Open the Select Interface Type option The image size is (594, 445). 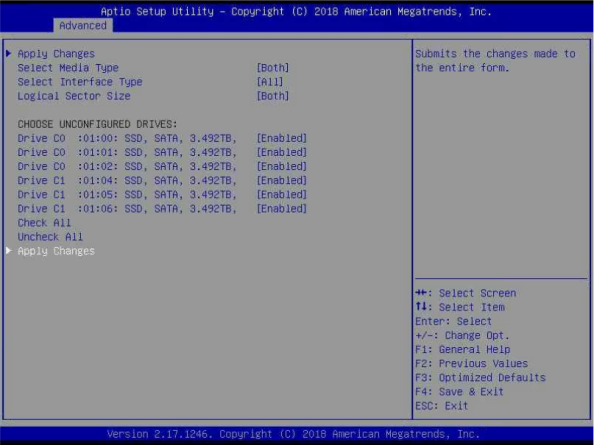pyautogui.click(x=80, y=82)
